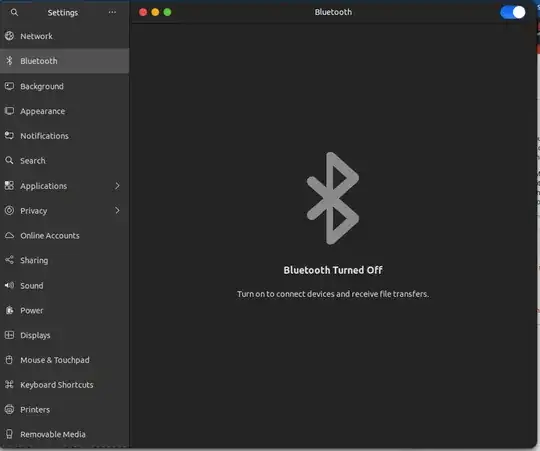Open the Sound settings

[65, 285]
